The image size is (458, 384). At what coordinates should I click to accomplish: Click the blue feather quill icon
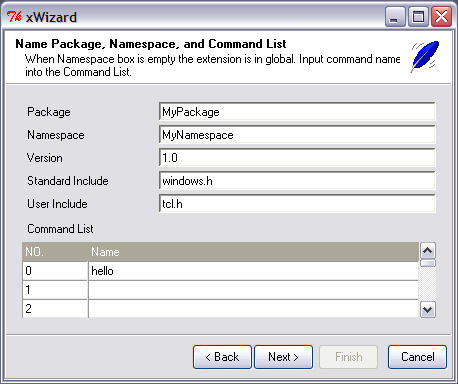click(425, 56)
